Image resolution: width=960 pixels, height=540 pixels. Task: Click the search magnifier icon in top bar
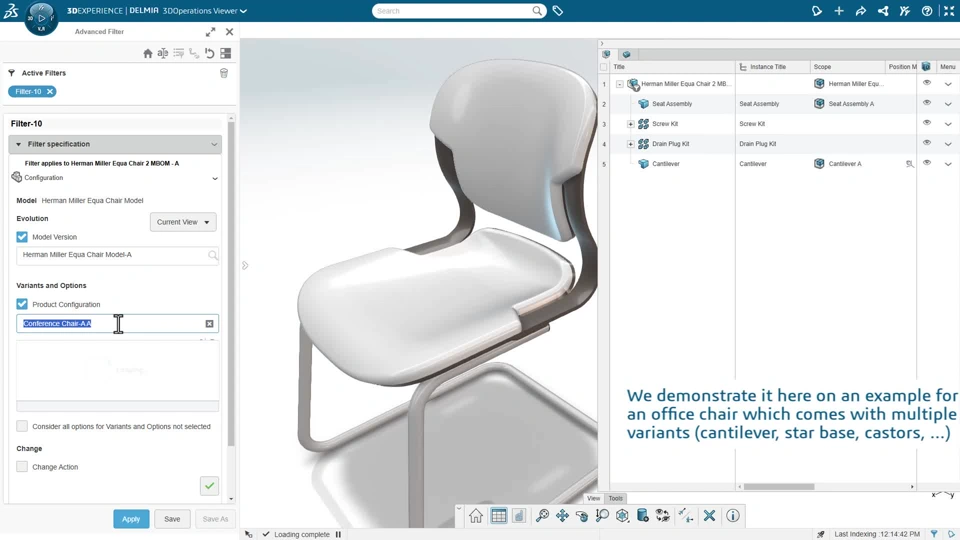click(537, 10)
